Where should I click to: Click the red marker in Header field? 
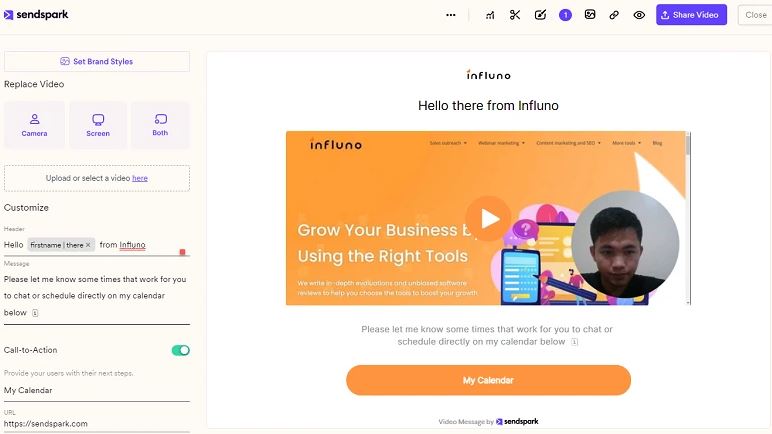point(183,252)
